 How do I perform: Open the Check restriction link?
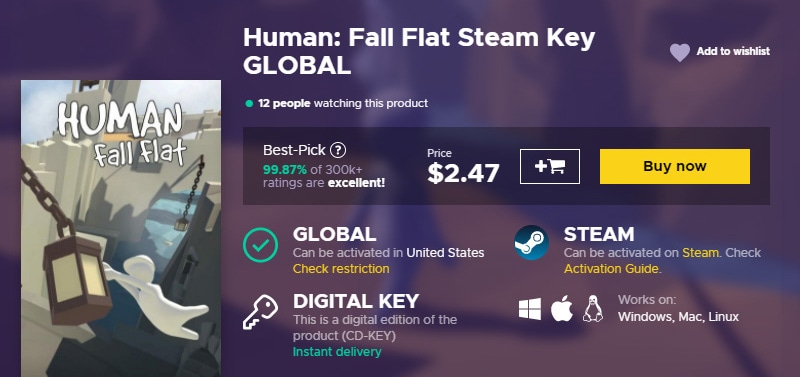coord(341,269)
